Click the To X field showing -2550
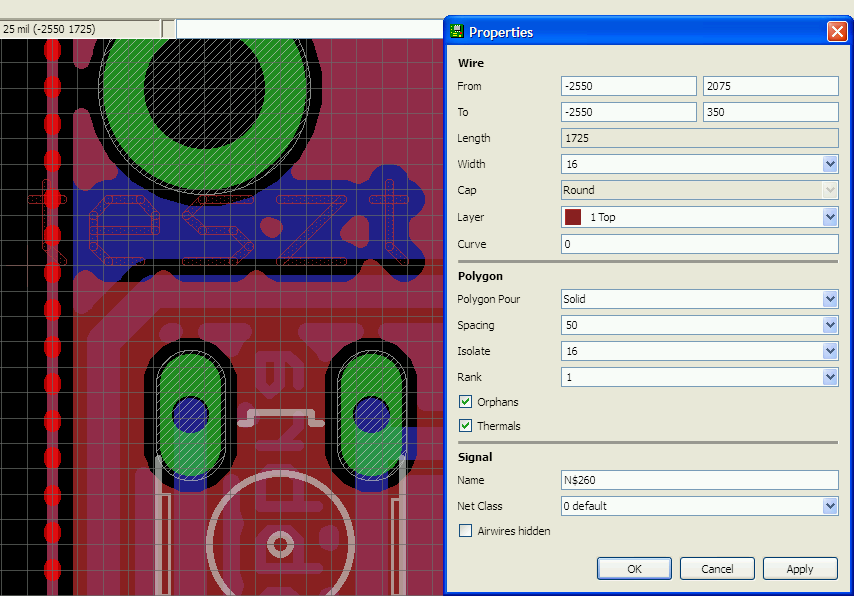Viewport: 854px width, 596px height. (629, 112)
